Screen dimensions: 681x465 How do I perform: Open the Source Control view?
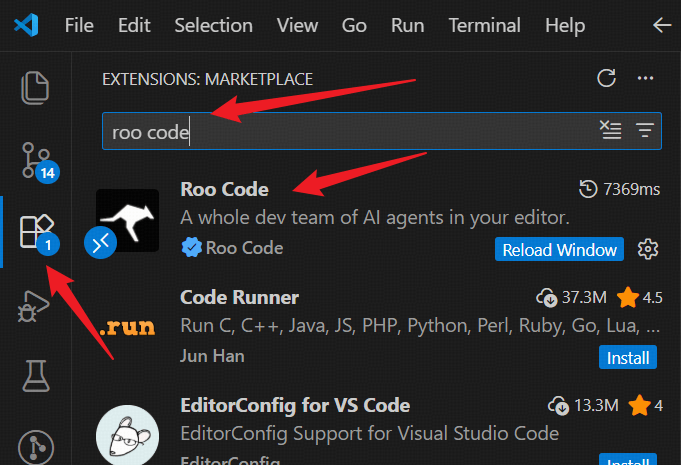pyautogui.click(x=36, y=160)
